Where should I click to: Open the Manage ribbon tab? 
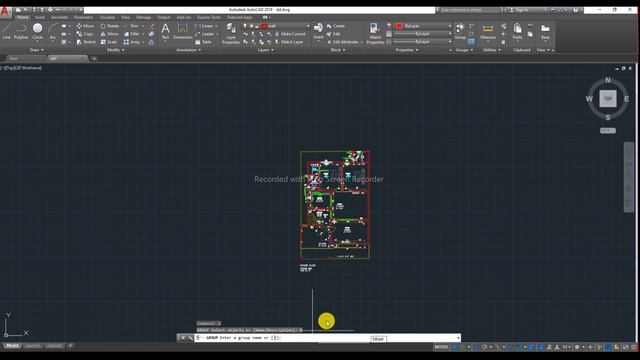(143, 18)
